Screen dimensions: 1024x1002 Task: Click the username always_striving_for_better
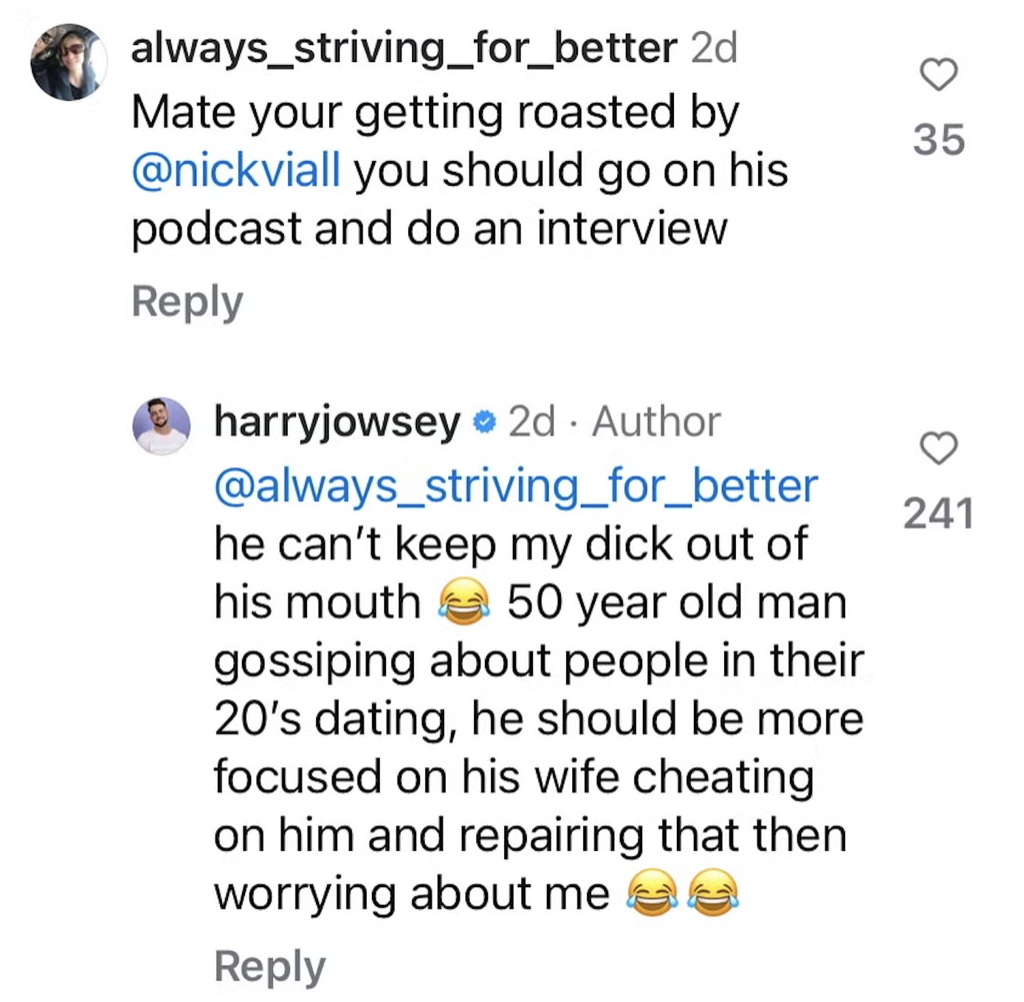[x=401, y=46]
